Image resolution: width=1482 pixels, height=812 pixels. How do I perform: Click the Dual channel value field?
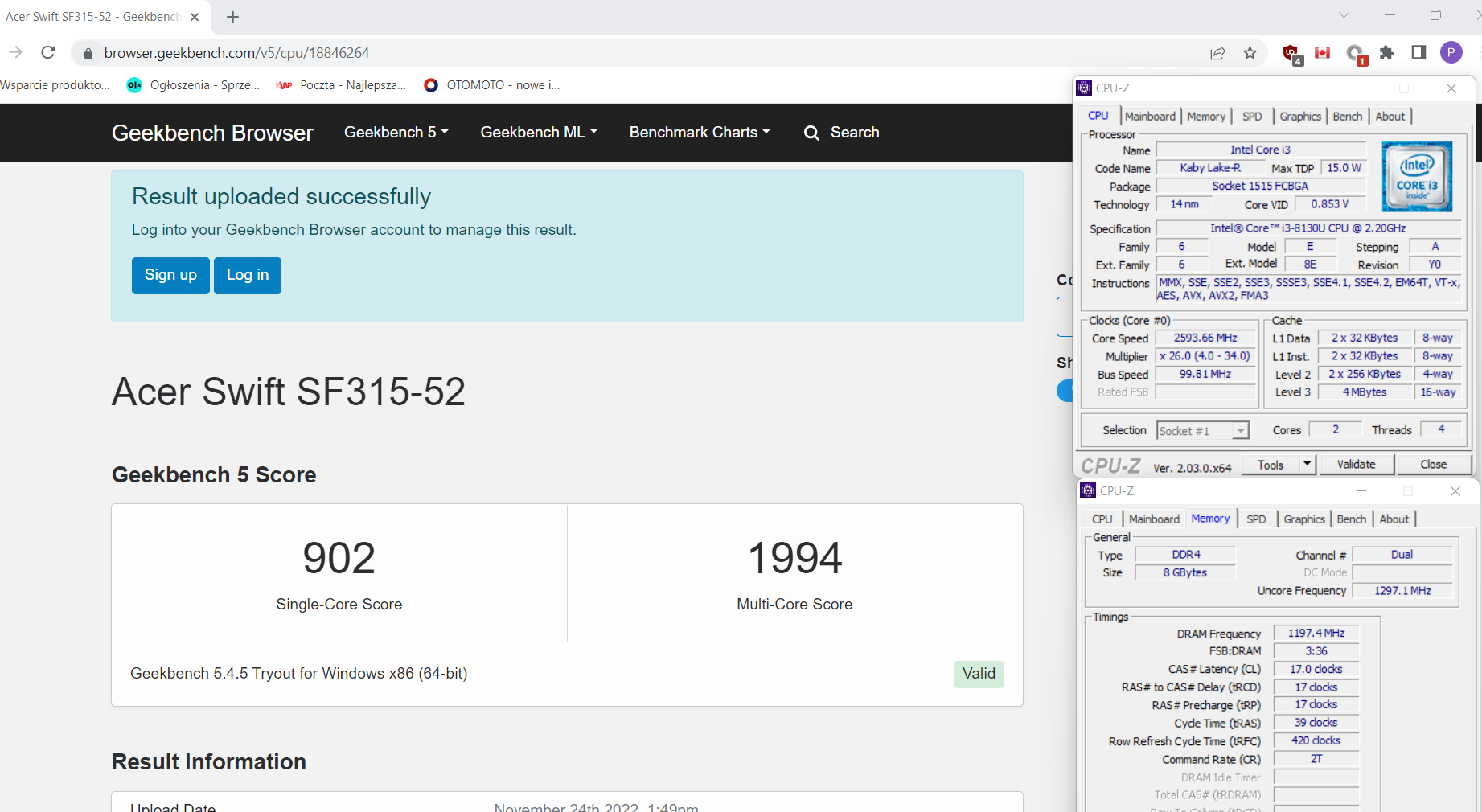point(1402,555)
